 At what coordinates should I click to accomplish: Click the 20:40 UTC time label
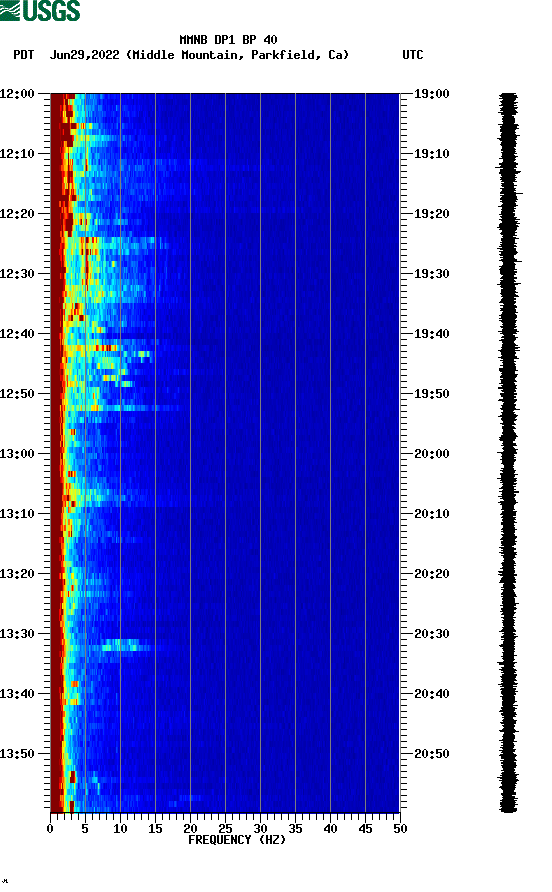click(x=431, y=693)
